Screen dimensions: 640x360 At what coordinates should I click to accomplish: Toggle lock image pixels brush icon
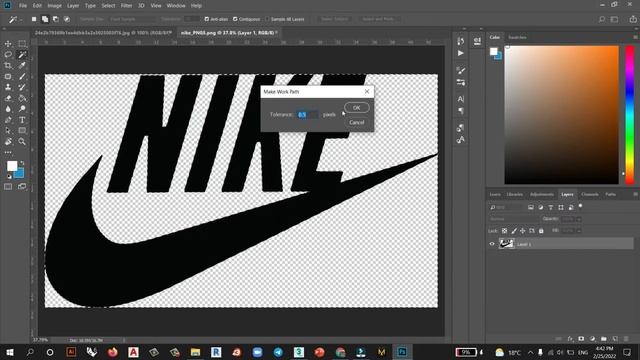(x=514, y=231)
